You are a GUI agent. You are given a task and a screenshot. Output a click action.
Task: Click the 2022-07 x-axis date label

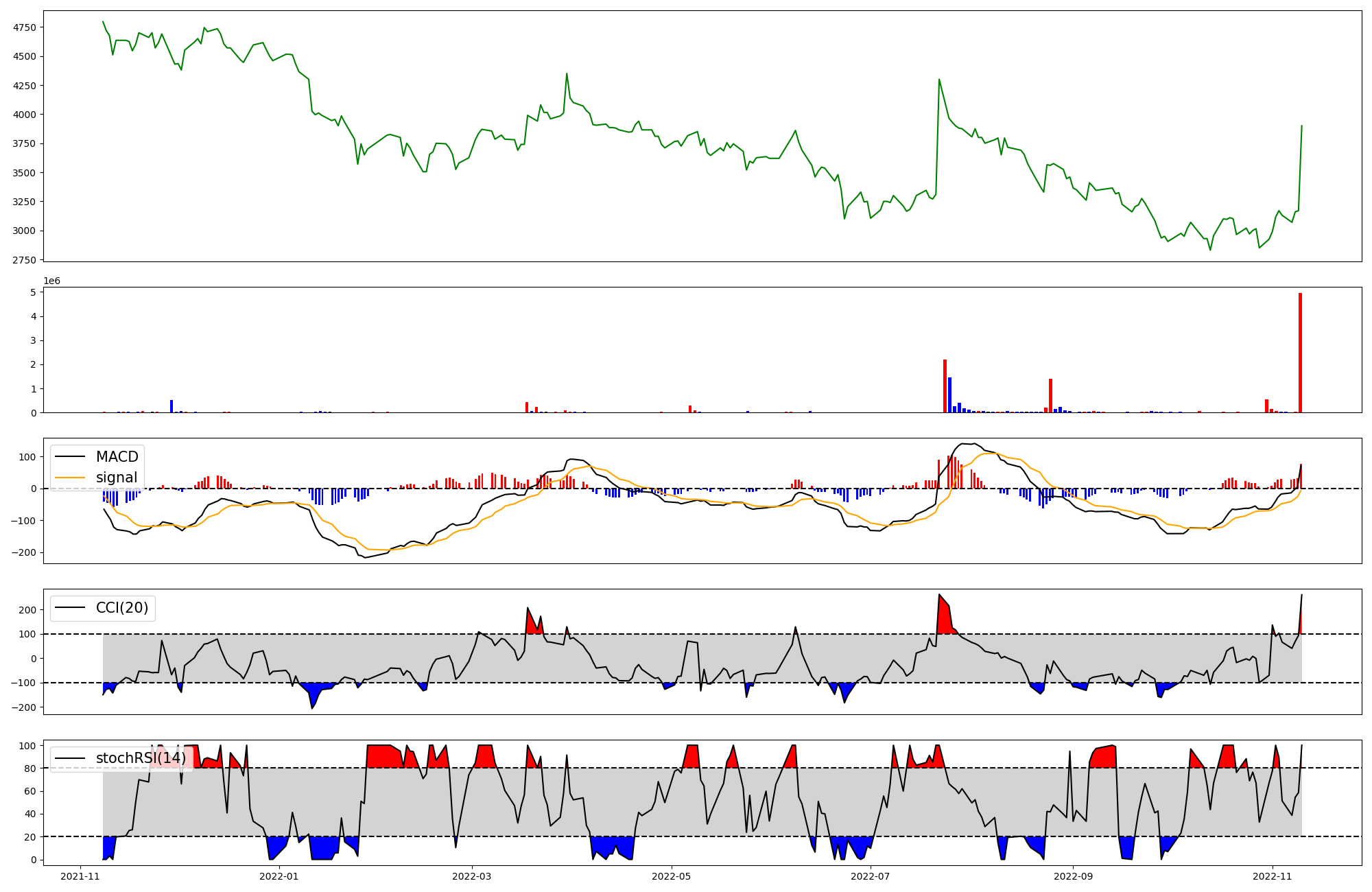point(871,876)
